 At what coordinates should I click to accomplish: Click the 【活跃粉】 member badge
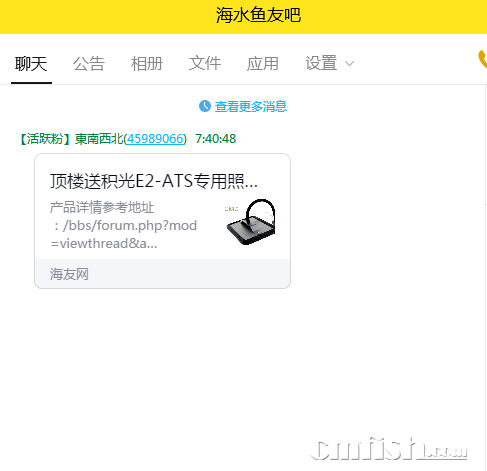(x=45, y=139)
